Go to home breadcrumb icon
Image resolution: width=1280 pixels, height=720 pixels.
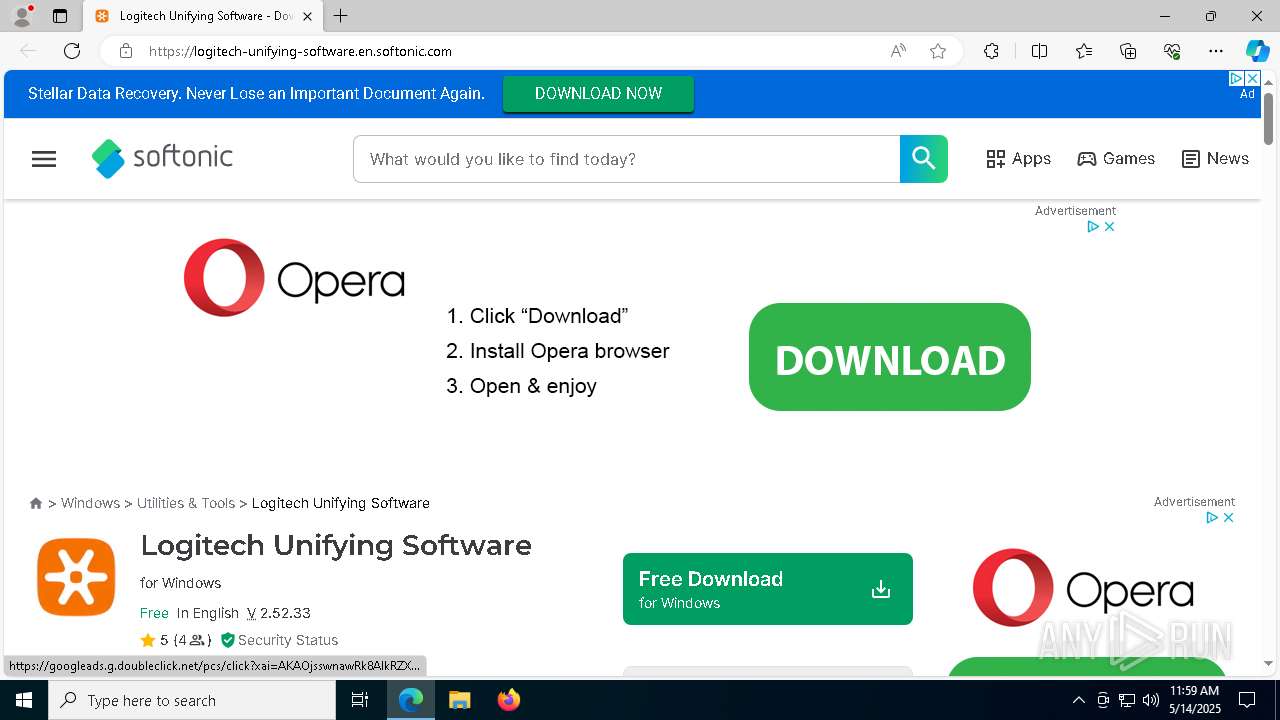(x=36, y=503)
